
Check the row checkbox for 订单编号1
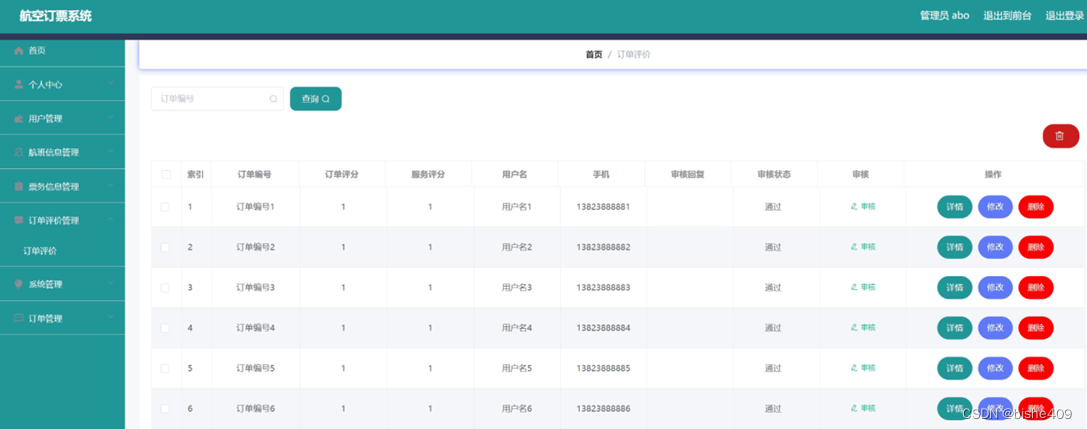click(165, 207)
